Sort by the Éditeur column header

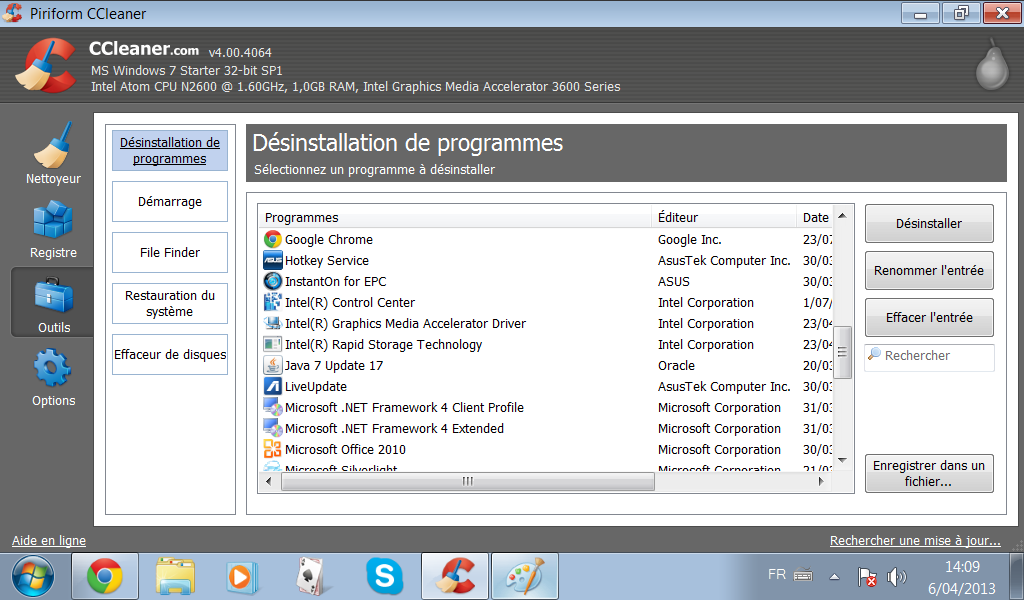(724, 217)
